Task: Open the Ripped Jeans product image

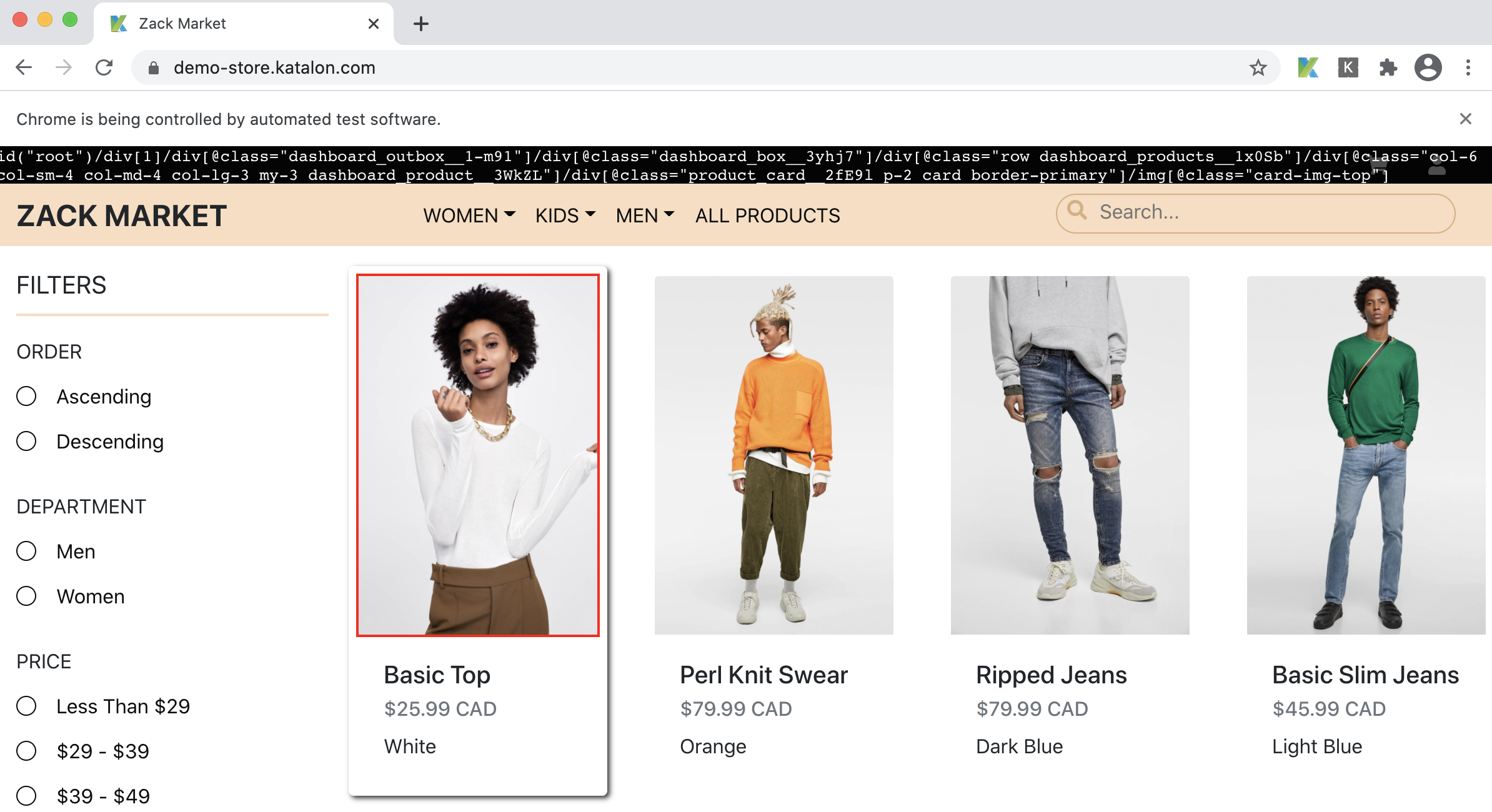Action: (x=1070, y=455)
